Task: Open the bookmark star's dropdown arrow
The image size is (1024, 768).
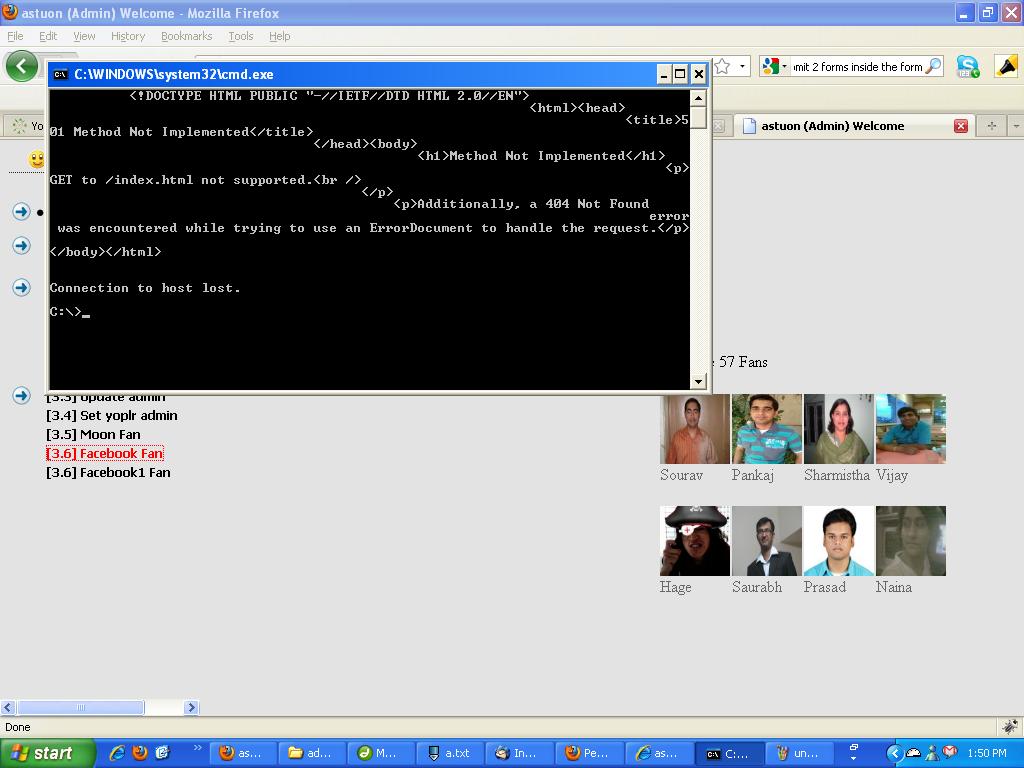Action: (x=742, y=66)
